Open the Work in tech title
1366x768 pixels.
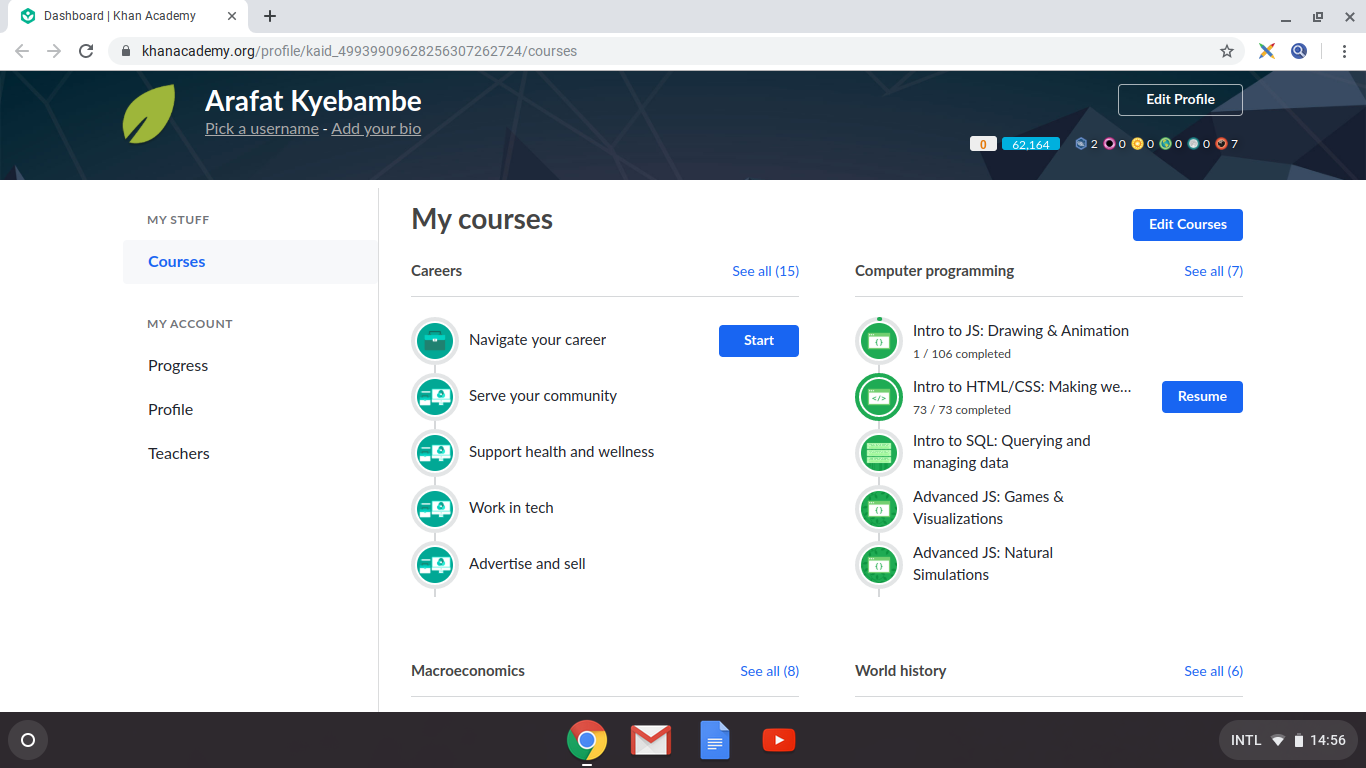point(511,508)
